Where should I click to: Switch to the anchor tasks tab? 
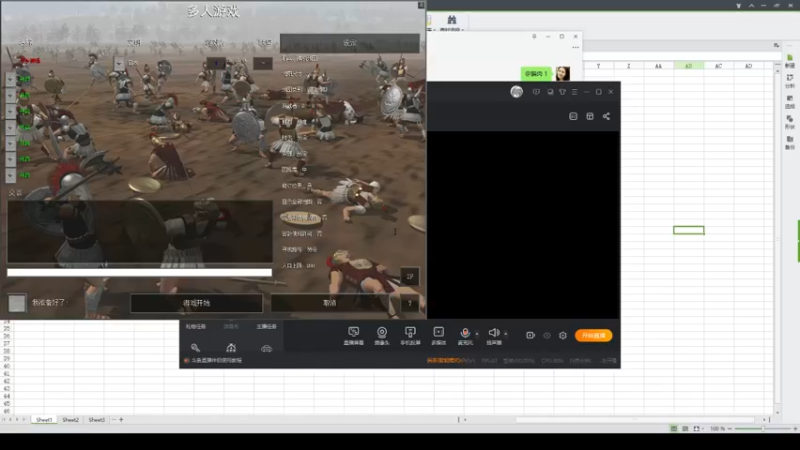[266, 326]
